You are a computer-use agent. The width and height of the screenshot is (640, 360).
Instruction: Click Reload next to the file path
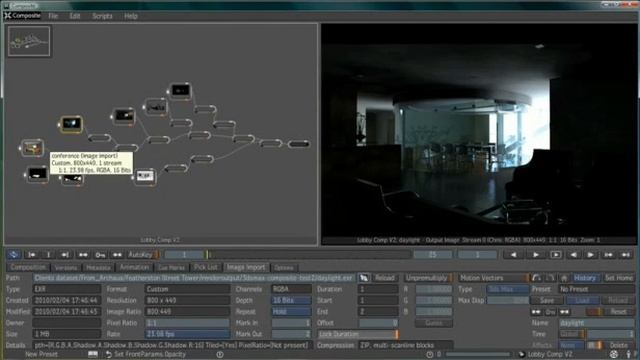pyautogui.click(x=384, y=278)
